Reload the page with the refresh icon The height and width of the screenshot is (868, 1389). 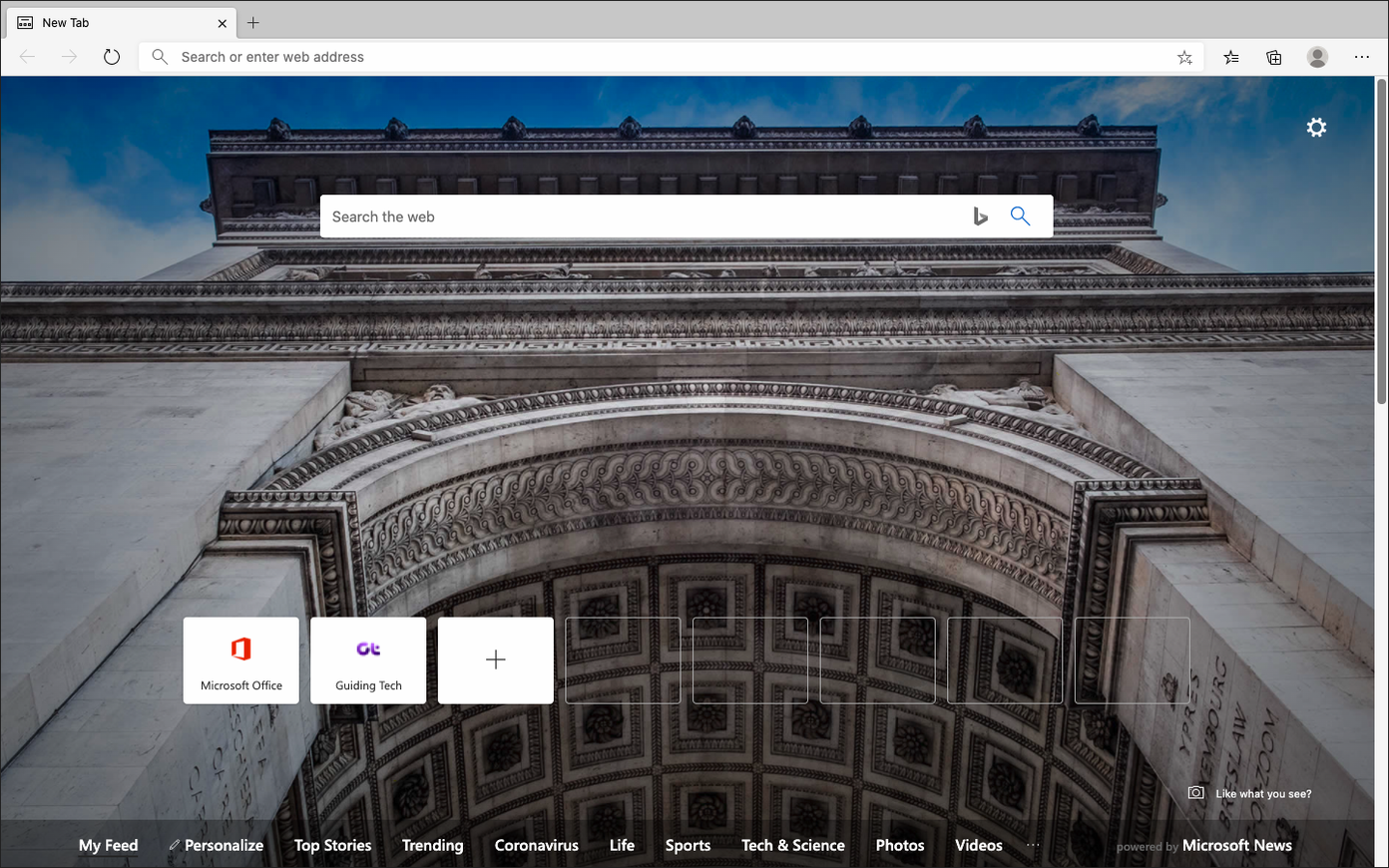tap(111, 57)
